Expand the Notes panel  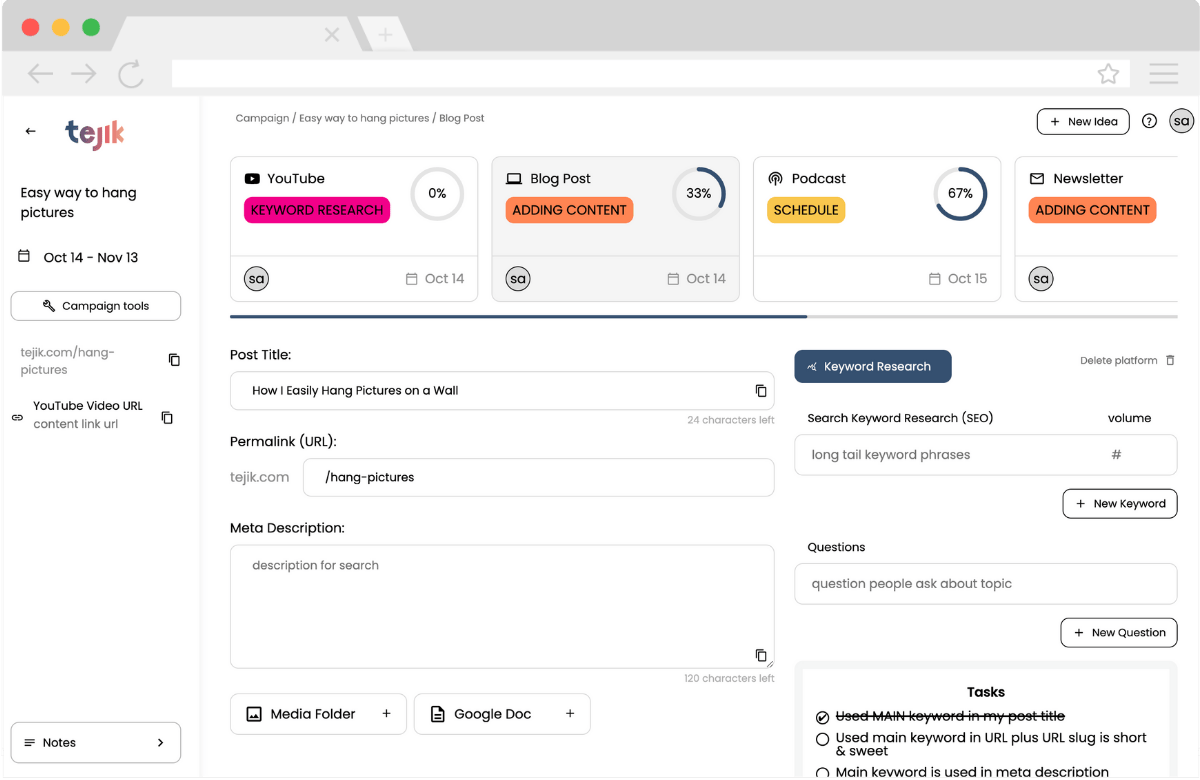pos(96,743)
